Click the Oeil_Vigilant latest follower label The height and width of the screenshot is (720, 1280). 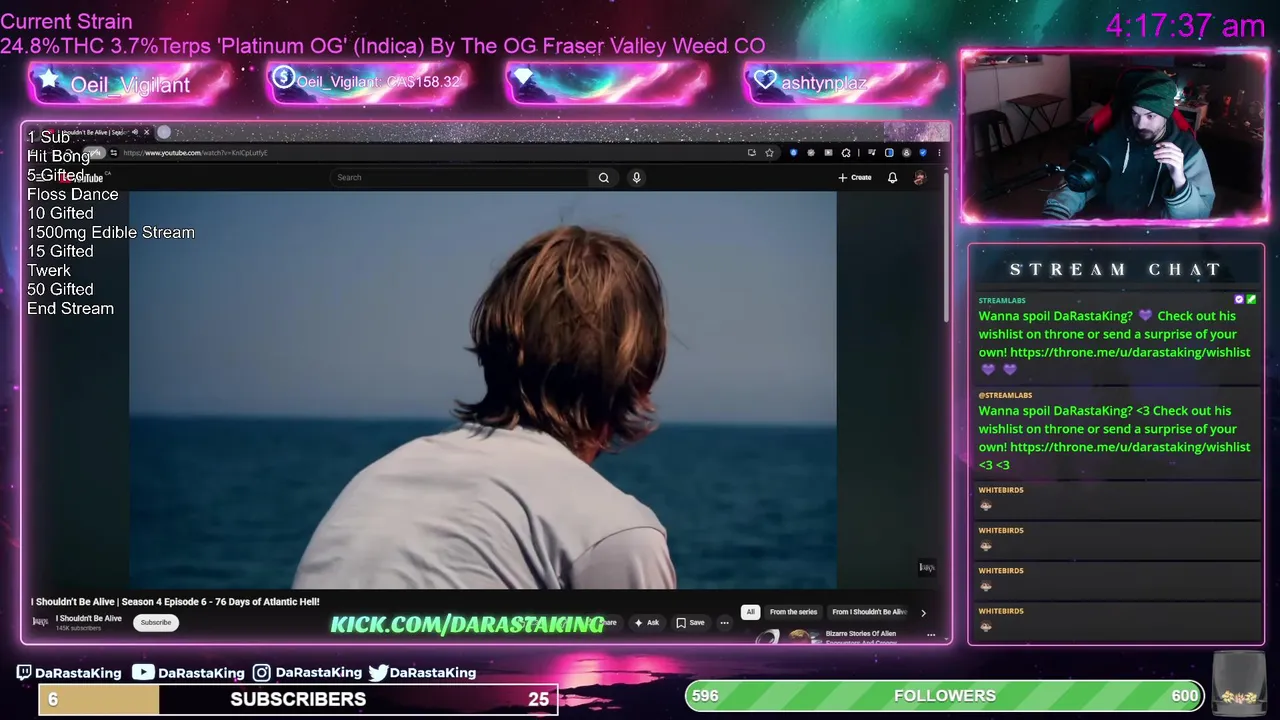point(130,85)
